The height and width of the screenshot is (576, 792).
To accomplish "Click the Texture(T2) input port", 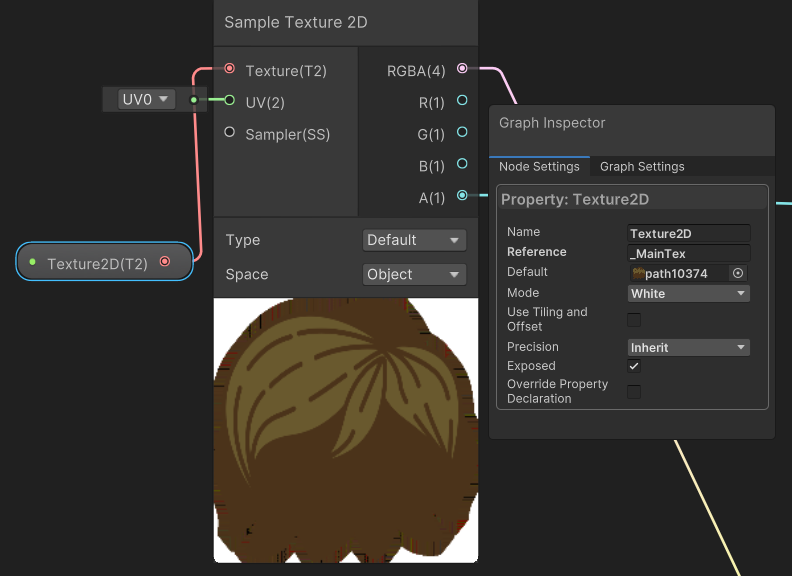I will (x=230, y=69).
